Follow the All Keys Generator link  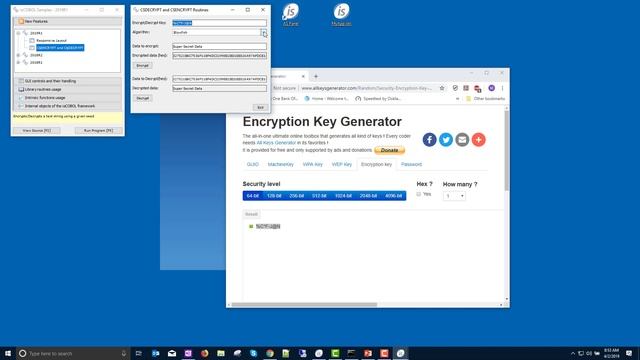pos(276,143)
